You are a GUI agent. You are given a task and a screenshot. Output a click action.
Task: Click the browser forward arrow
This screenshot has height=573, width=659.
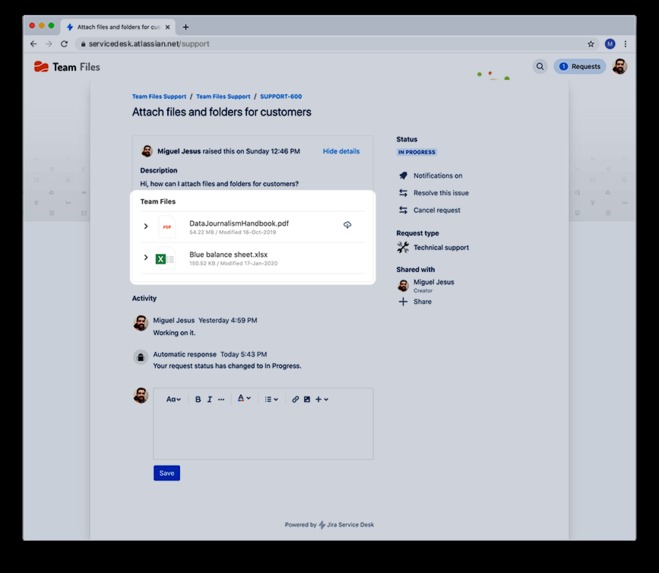click(49, 44)
